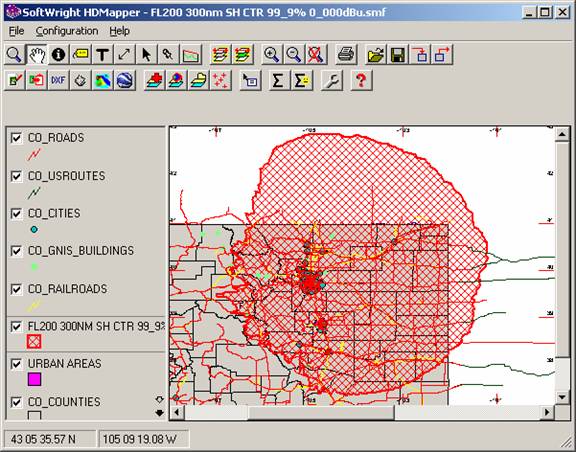The height and width of the screenshot is (452, 576).
Task: Open help with red question mark
Action: point(361,80)
